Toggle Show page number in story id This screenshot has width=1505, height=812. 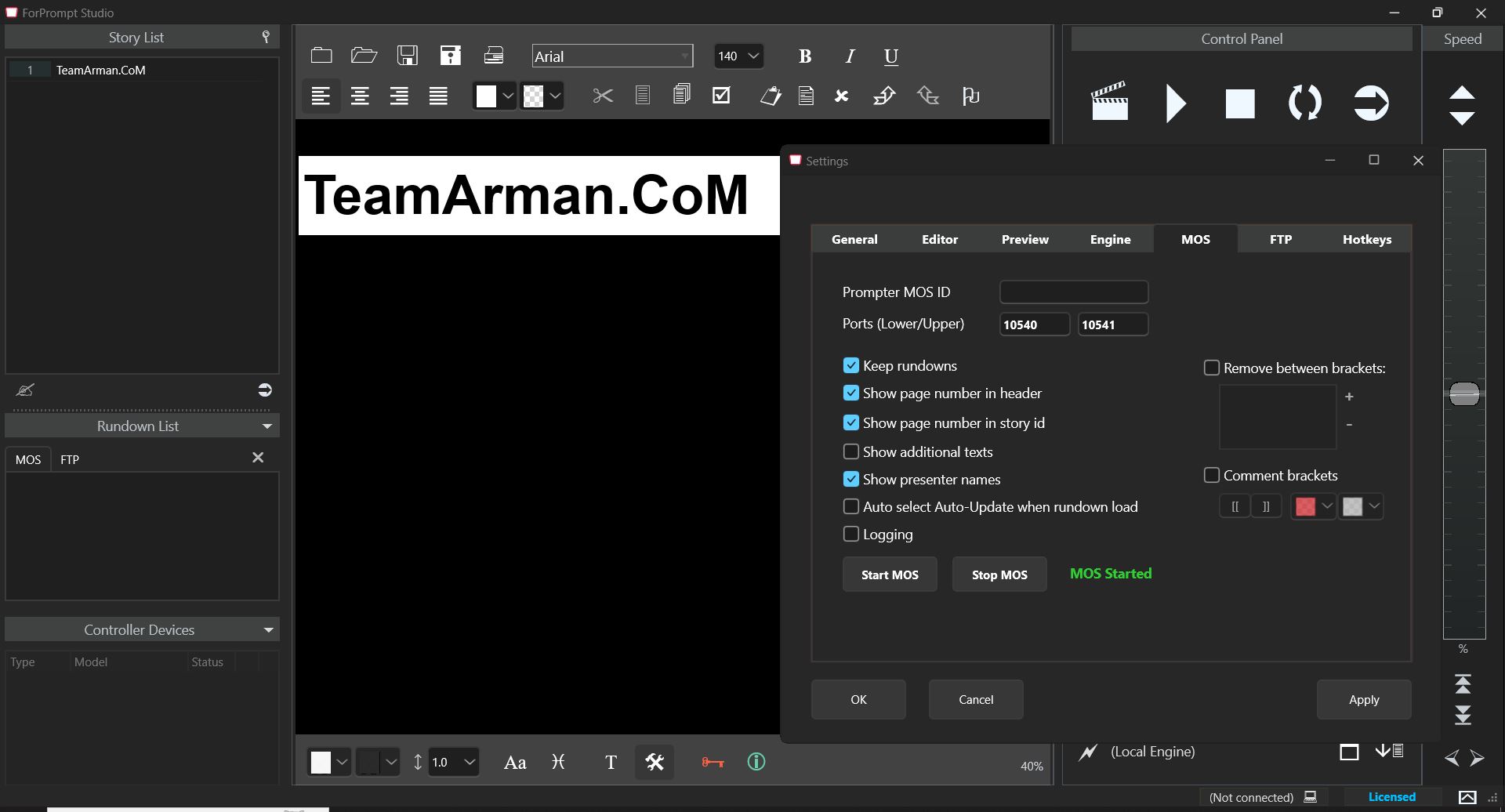[x=851, y=422]
